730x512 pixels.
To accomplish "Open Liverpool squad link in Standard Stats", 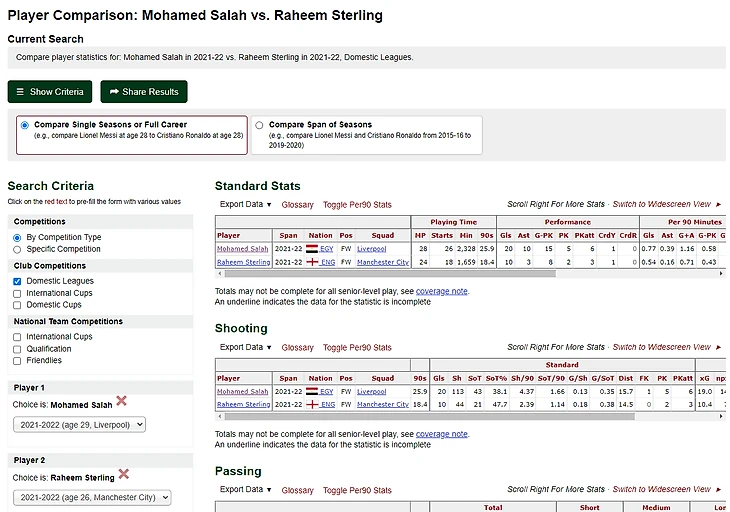I will click(x=372, y=249).
